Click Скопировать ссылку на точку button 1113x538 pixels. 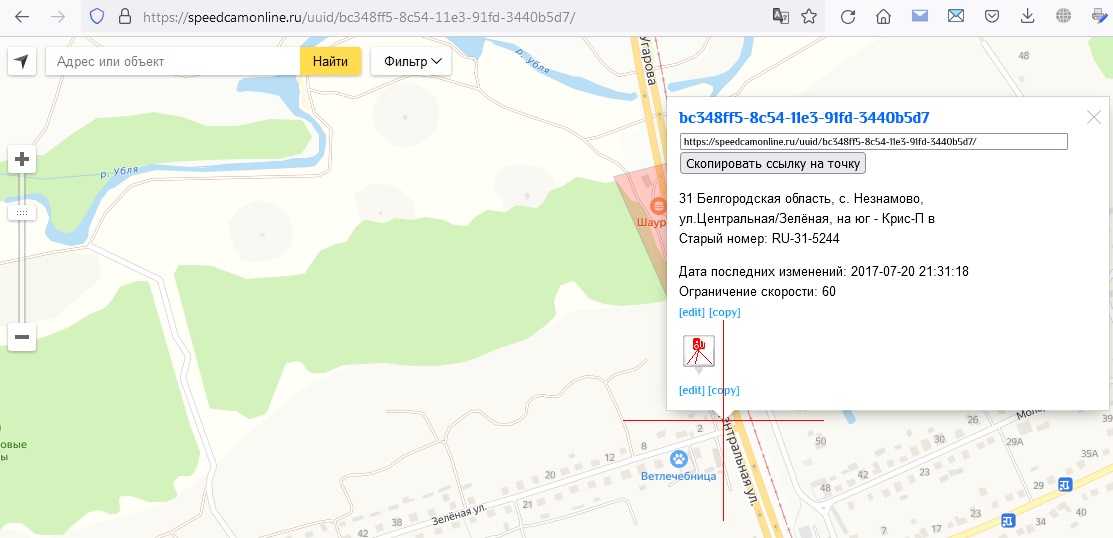point(773,163)
